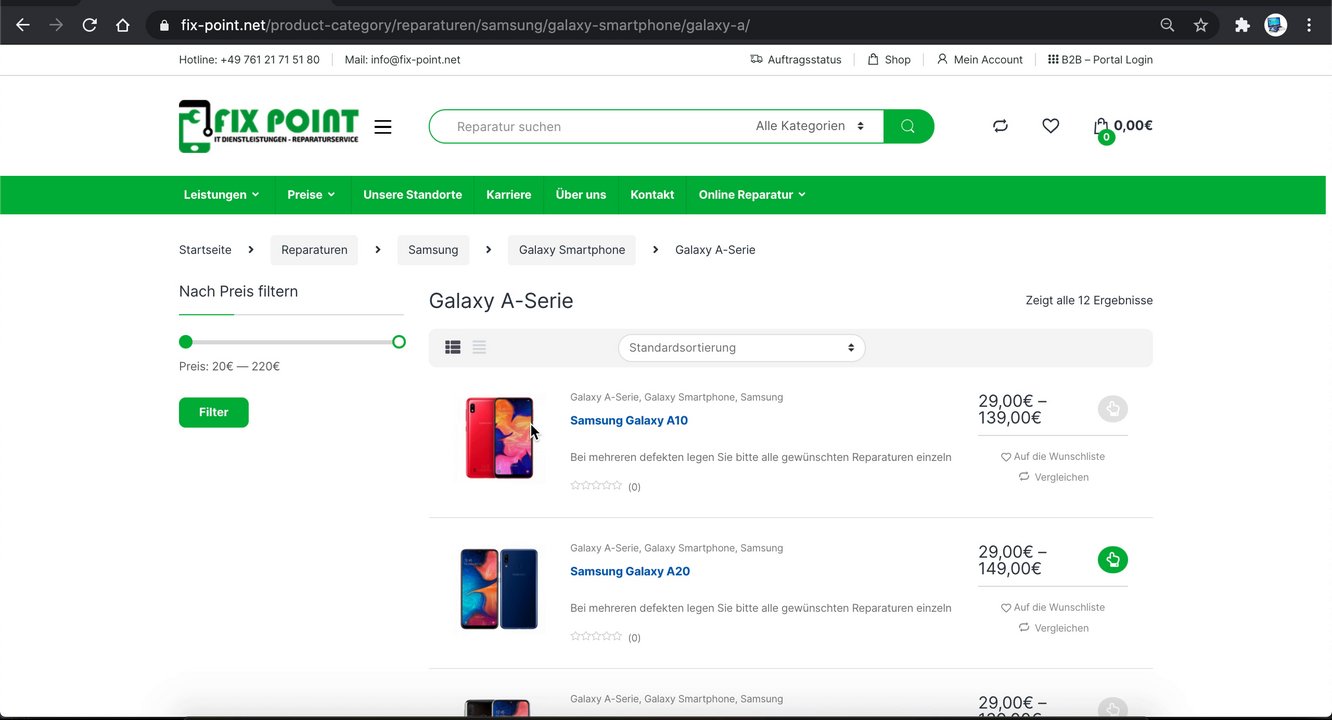Open the Shop link in top bar

pyautogui.click(x=889, y=60)
